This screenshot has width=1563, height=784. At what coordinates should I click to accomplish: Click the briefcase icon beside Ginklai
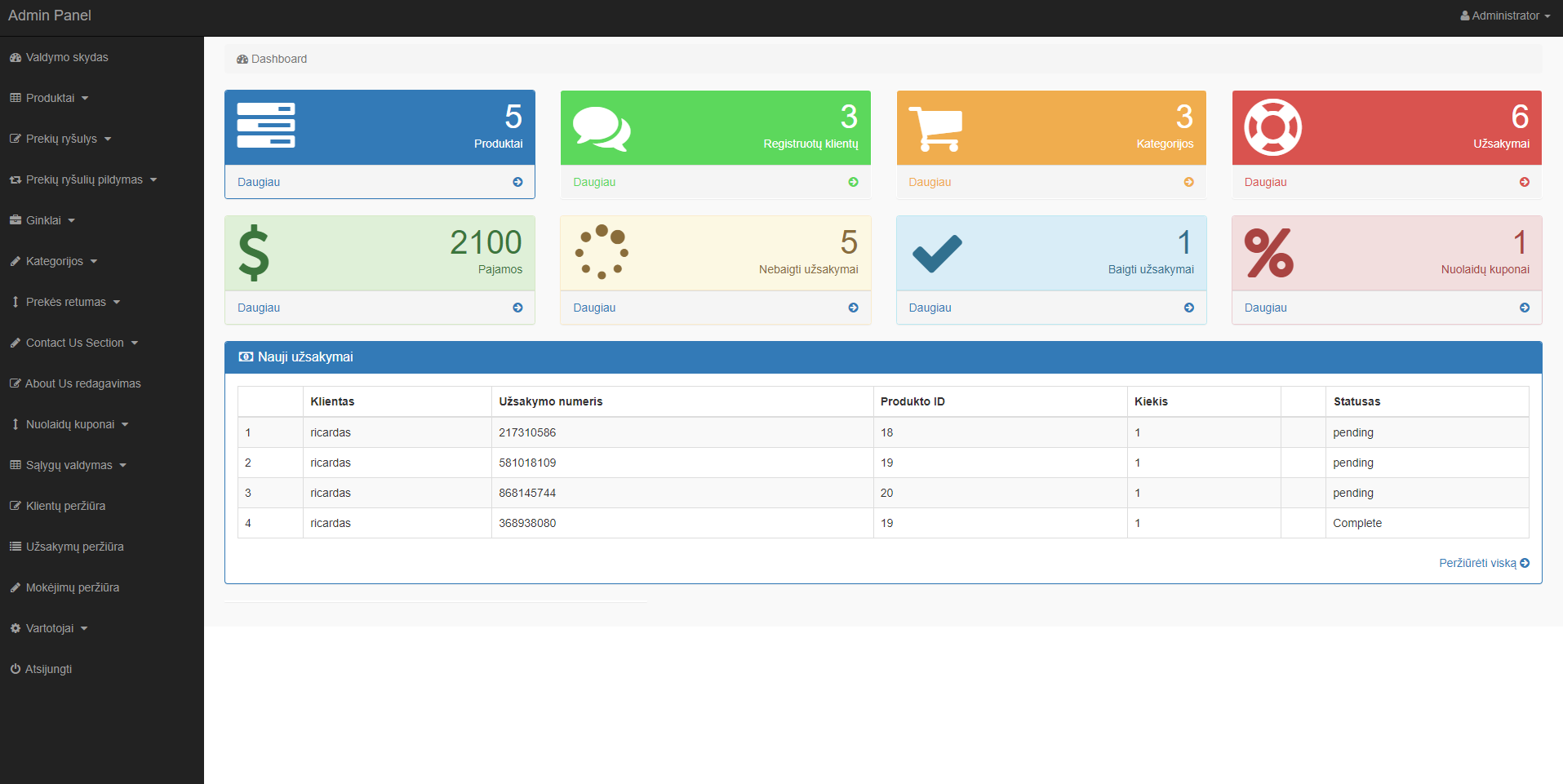[x=15, y=220]
